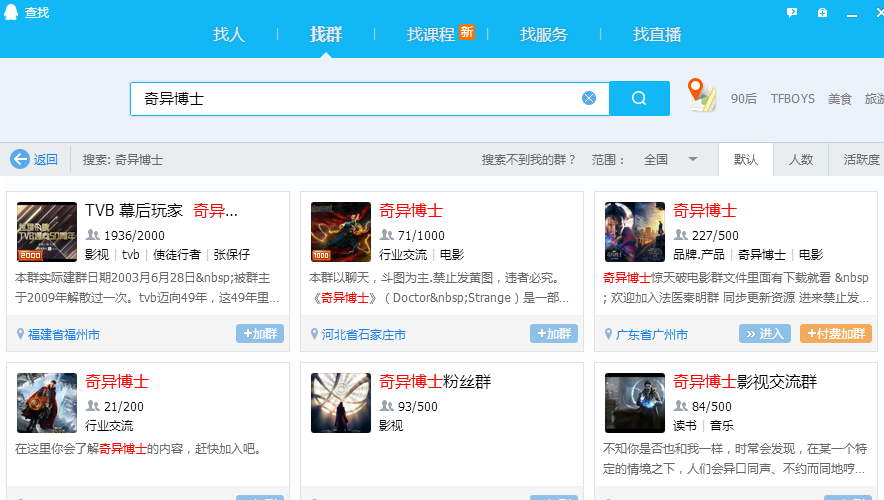Switch to the 找人 tab
The width and height of the screenshot is (884, 500).
(x=229, y=34)
